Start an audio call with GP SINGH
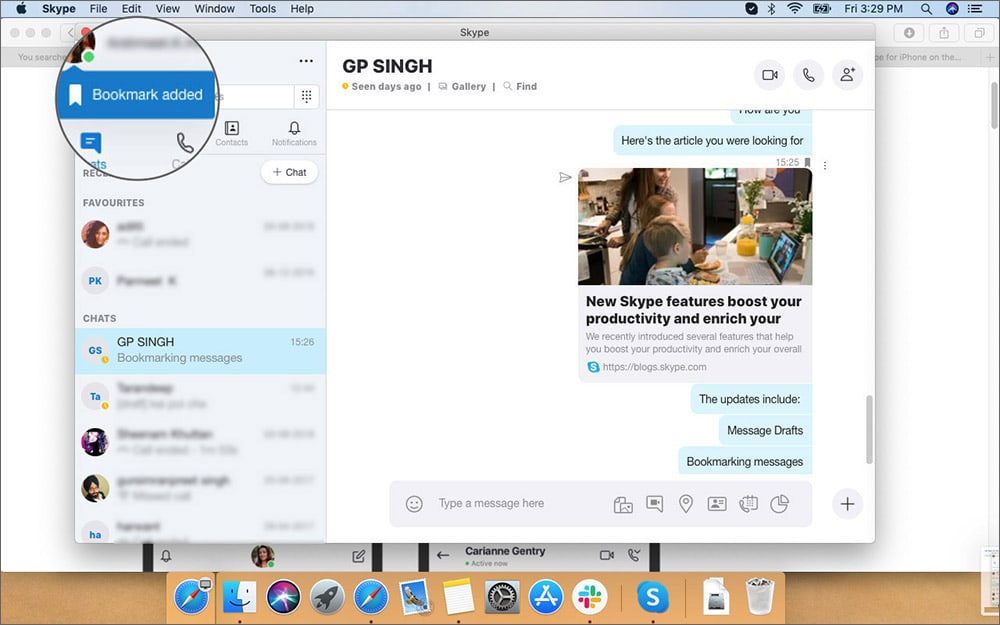1000x625 pixels. pos(808,74)
